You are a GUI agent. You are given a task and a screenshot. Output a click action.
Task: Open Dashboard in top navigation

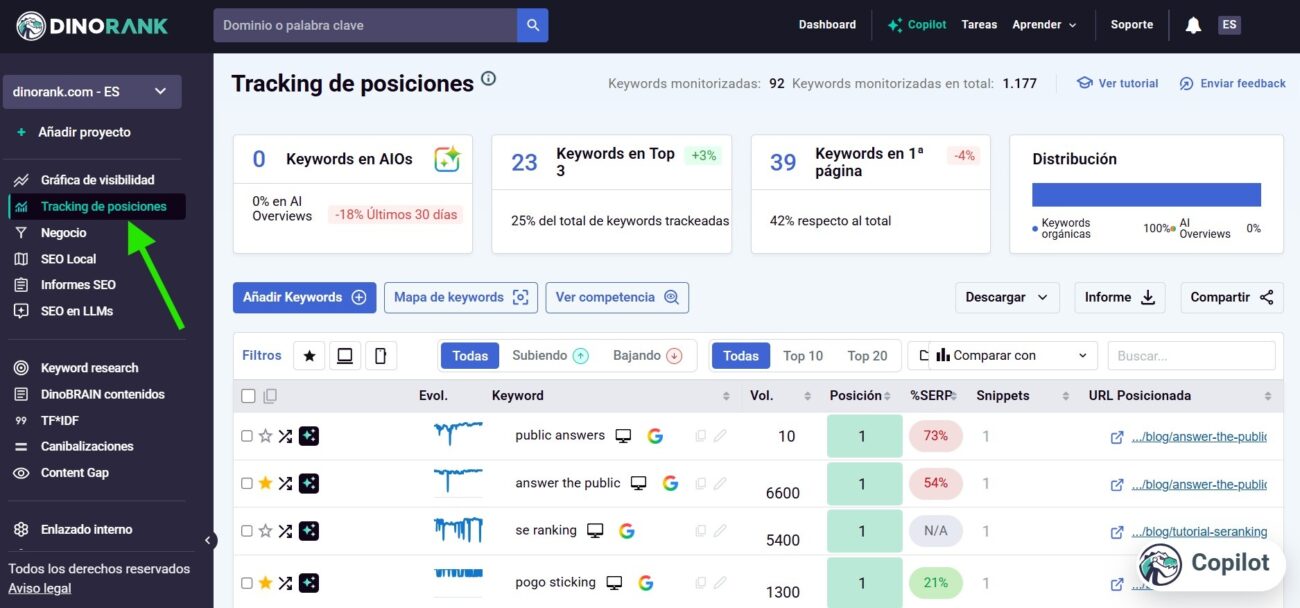click(827, 25)
